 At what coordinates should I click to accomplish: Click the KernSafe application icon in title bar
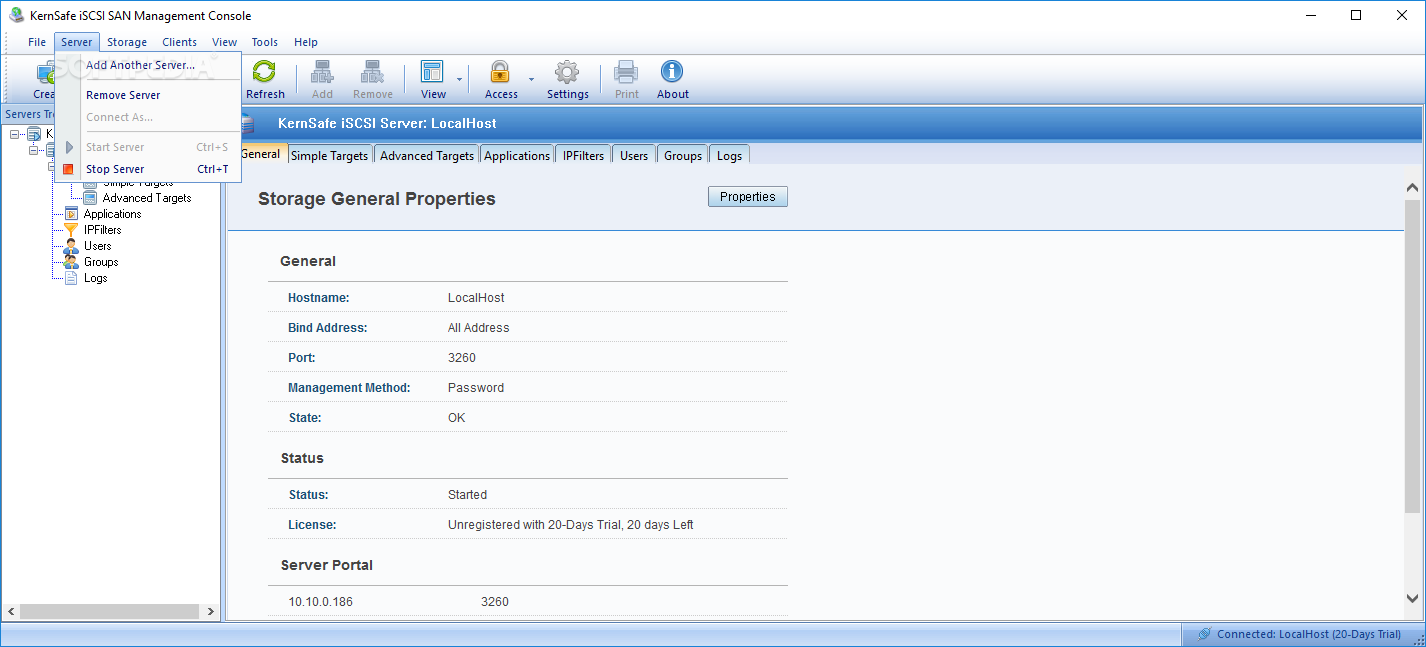click(x=16, y=15)
